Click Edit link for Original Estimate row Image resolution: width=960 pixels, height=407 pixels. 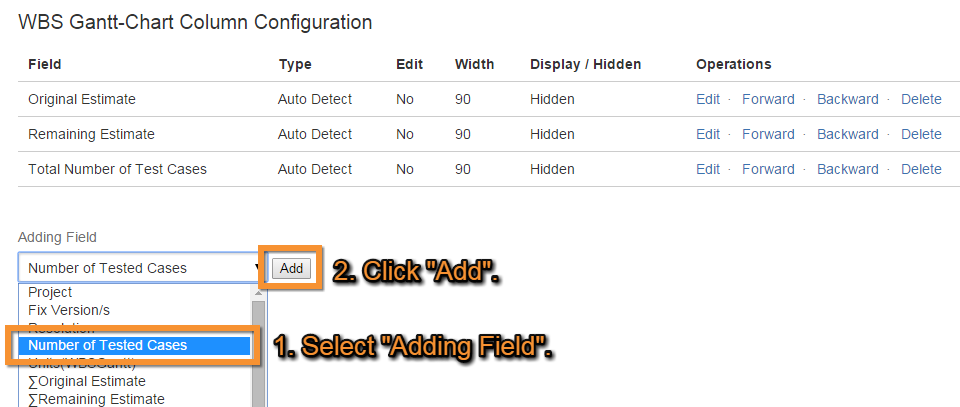coord(708,99)
